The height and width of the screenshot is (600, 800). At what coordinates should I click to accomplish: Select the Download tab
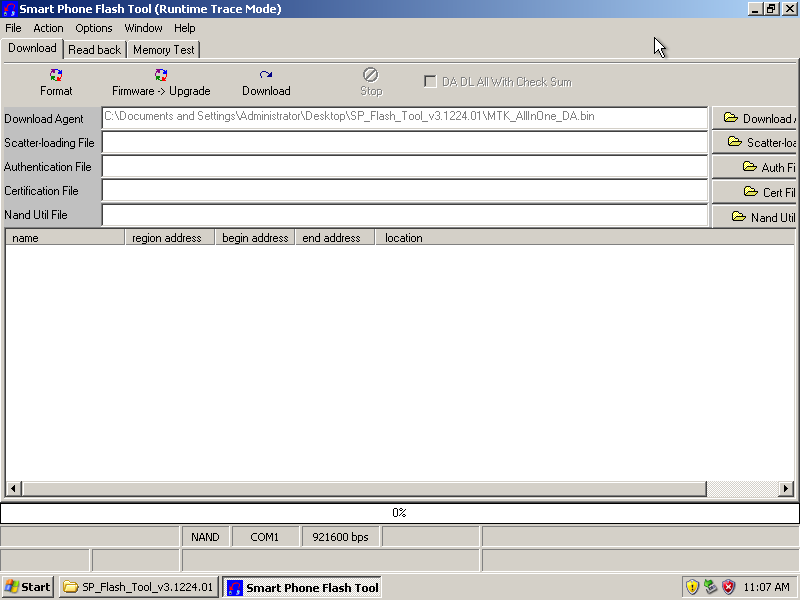32,48
